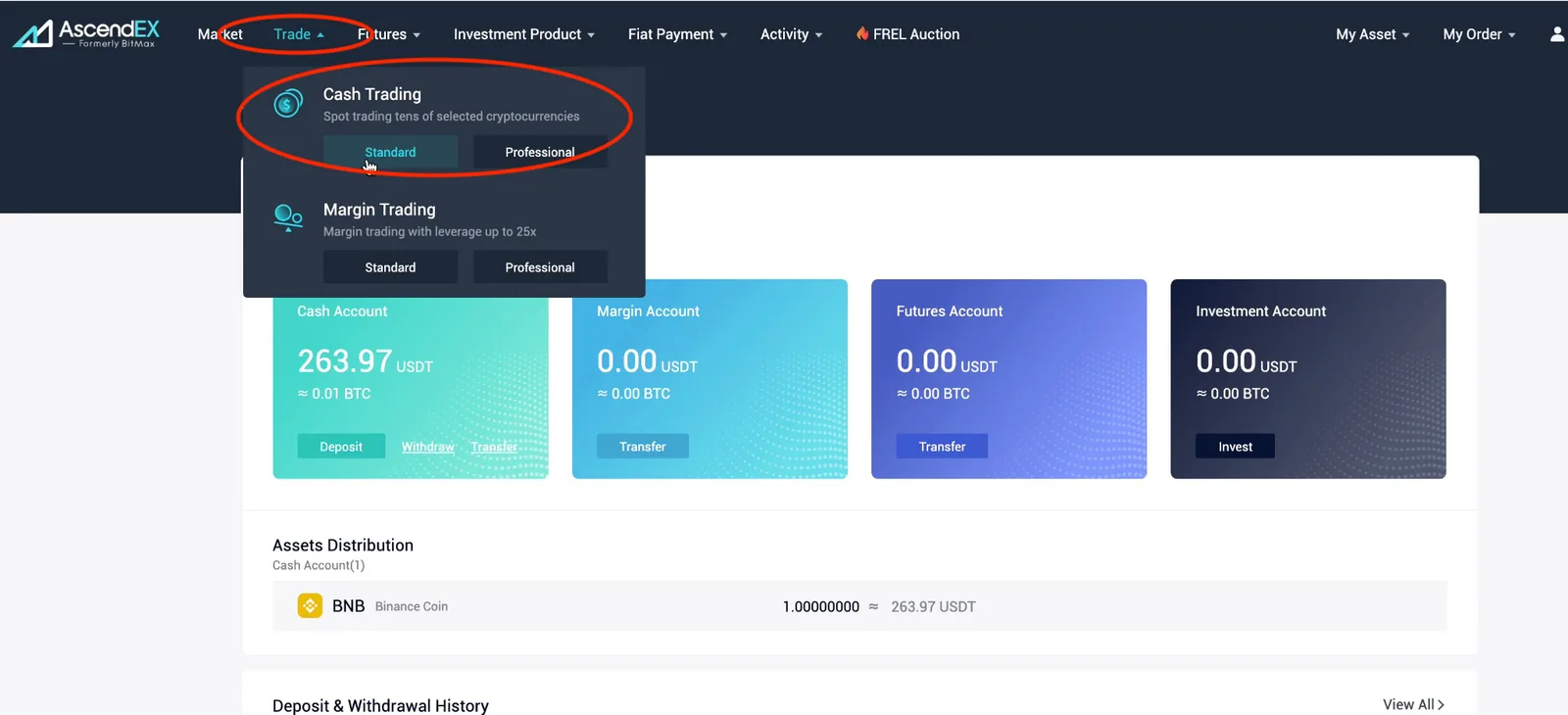1568x715 pixels.
Task: Click the AscendEX logo
Action: click(x=85, y=33)
